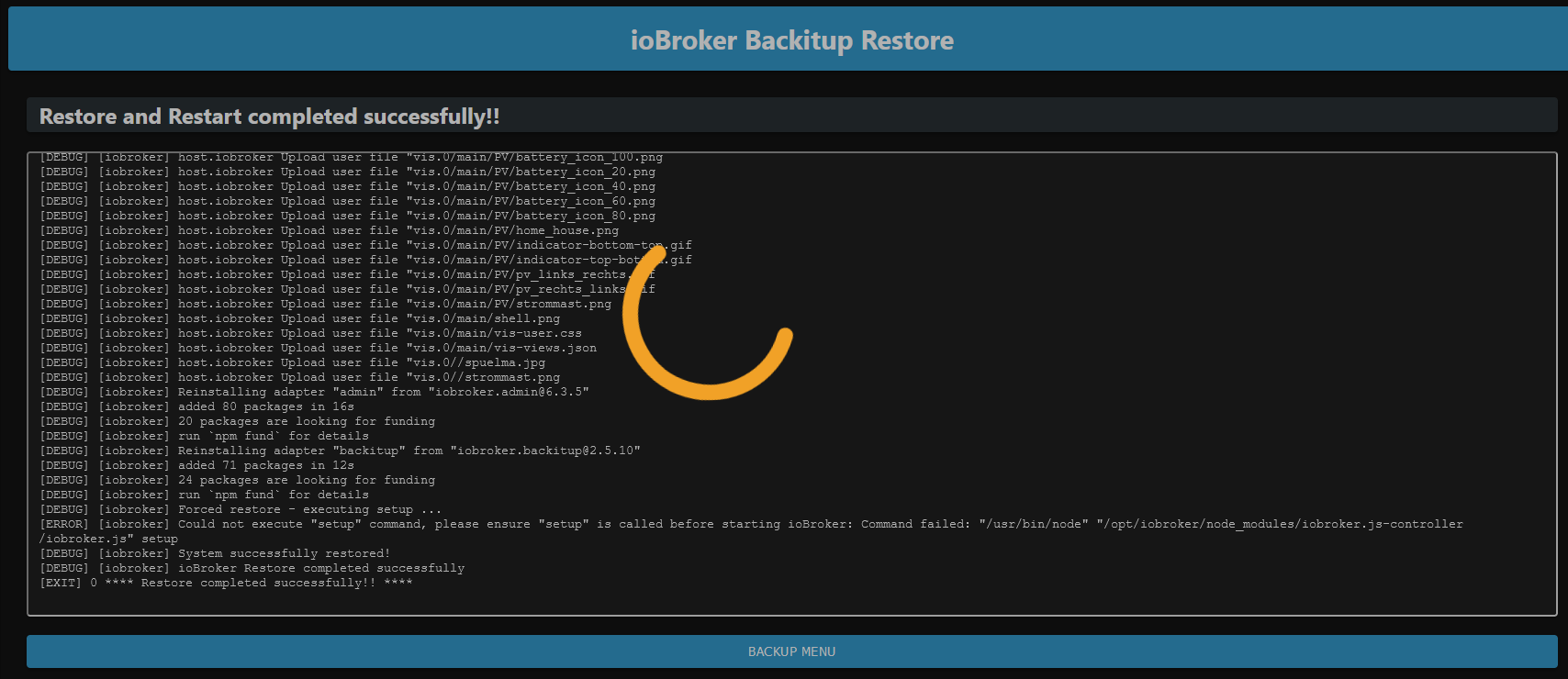Click the vis-user.css upload log line
The height and width of the screenshot is (679, 1568).
coord(310,333)
